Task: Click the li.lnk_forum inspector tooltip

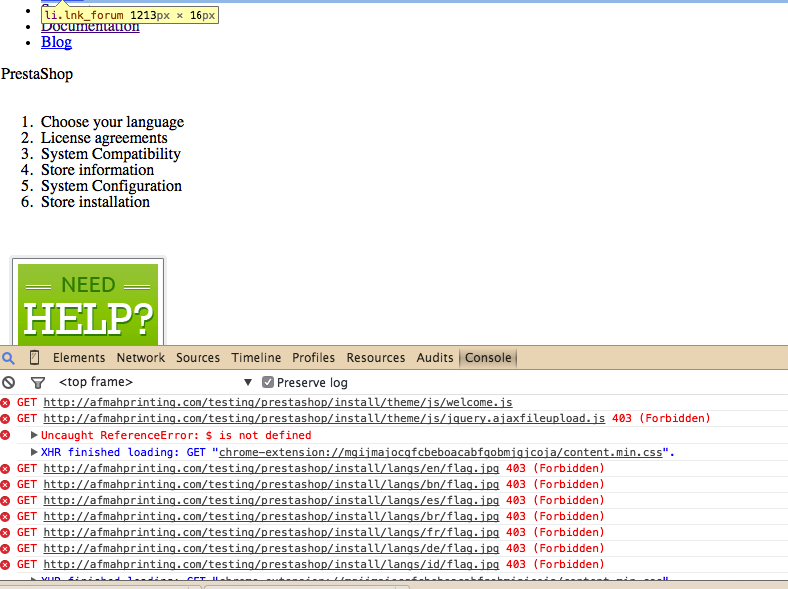Action: click(130, 15)
